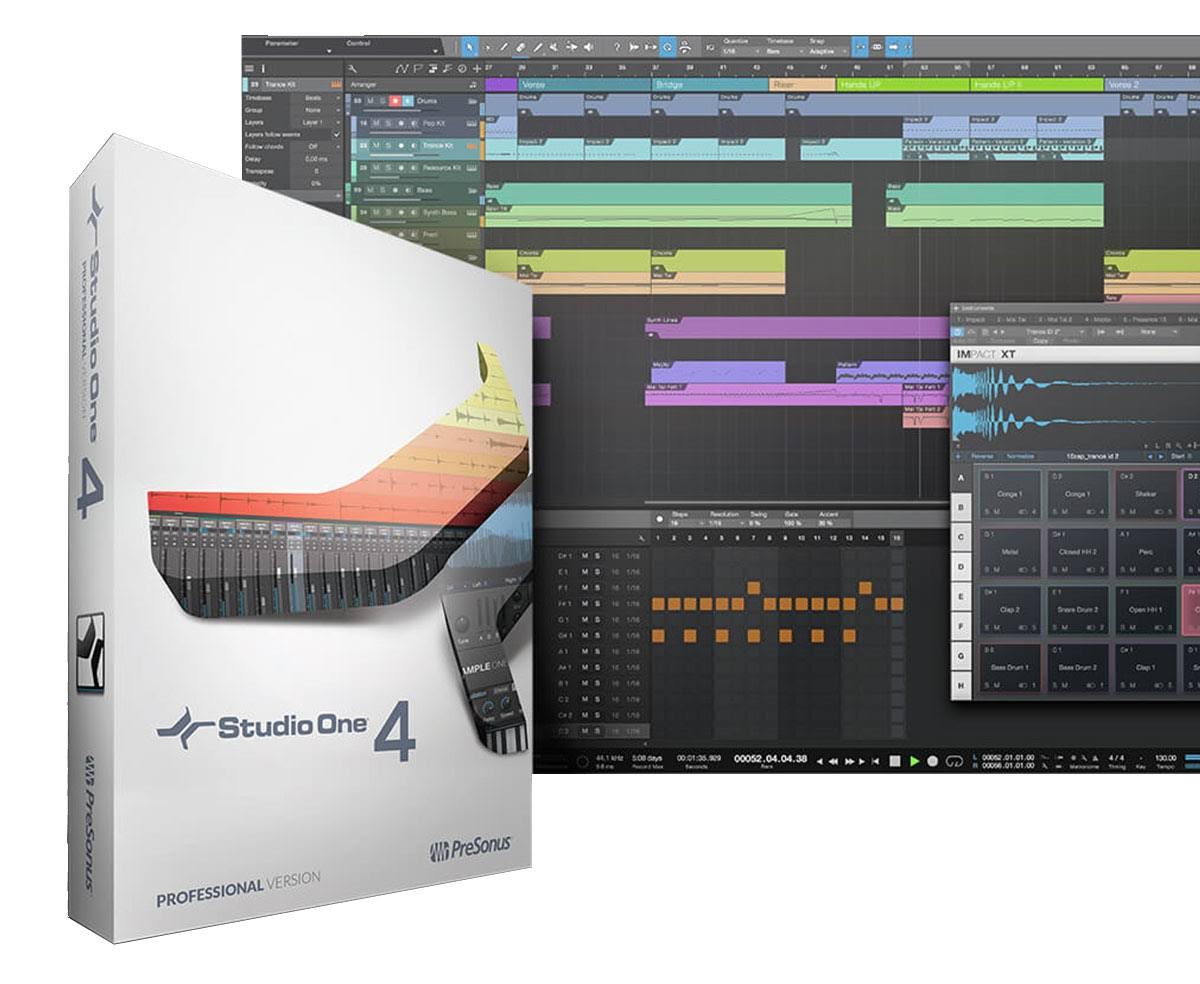The image size is (1200, 984).
Task: Select the Eraser tool
Action: tap(521, 47)
